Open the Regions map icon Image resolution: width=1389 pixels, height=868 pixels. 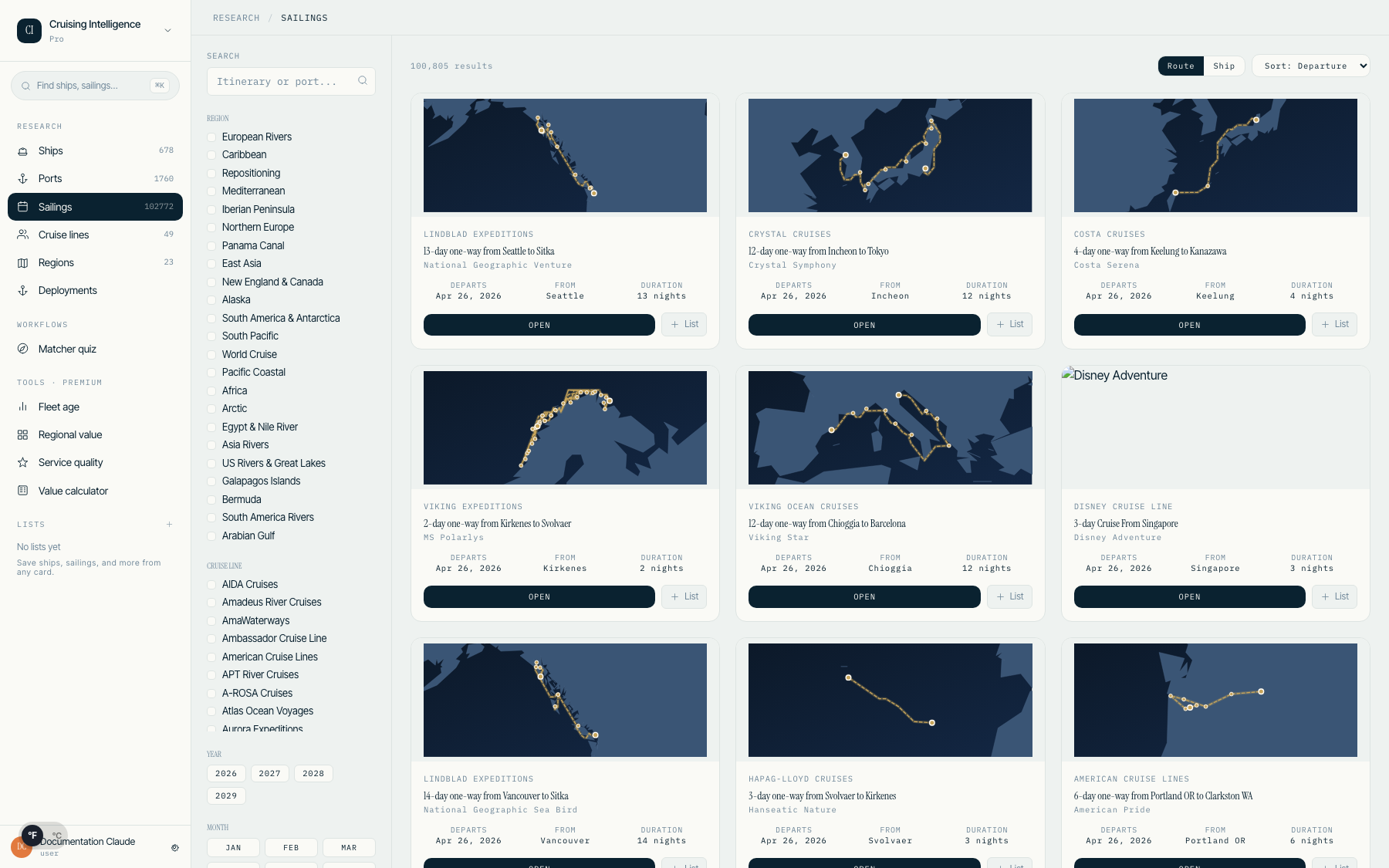23,263
